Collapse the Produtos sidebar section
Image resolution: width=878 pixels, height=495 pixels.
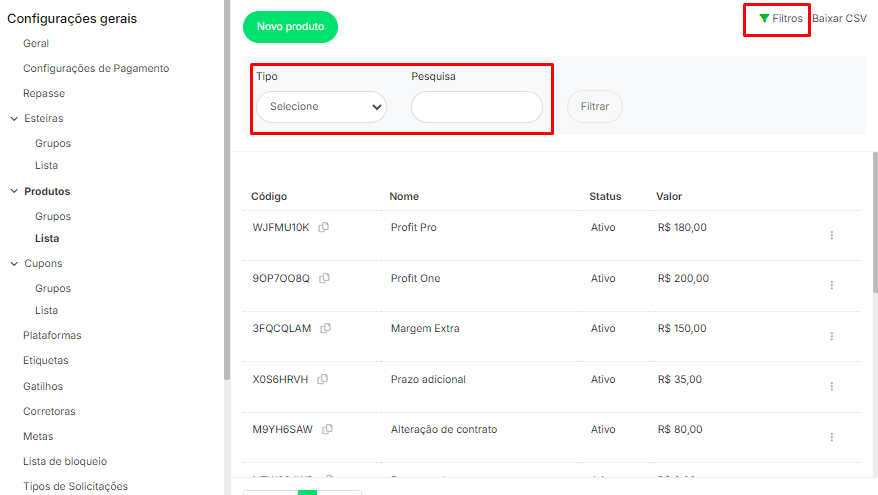coord(14,191)
